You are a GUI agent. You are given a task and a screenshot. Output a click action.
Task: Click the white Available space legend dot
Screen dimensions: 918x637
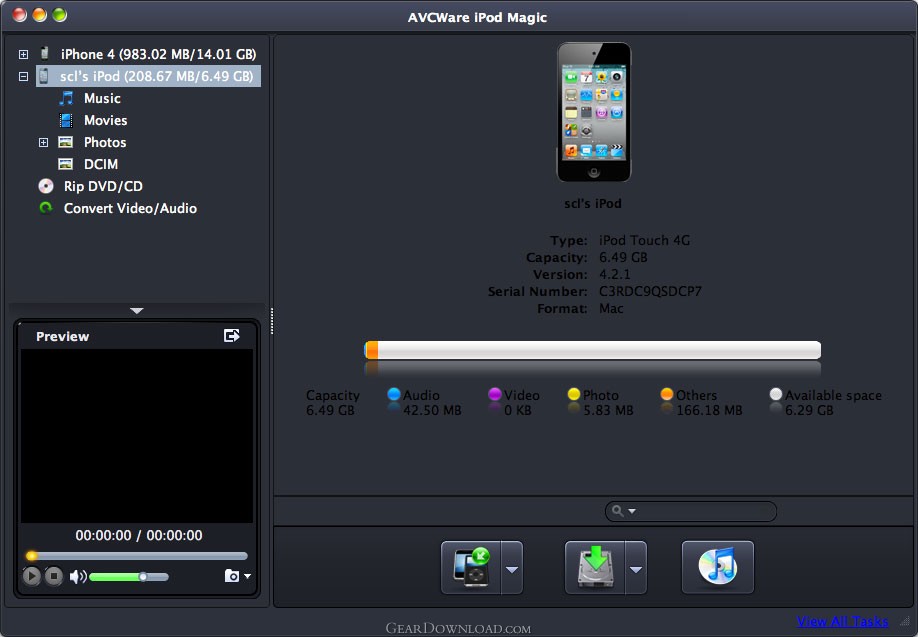776,394
